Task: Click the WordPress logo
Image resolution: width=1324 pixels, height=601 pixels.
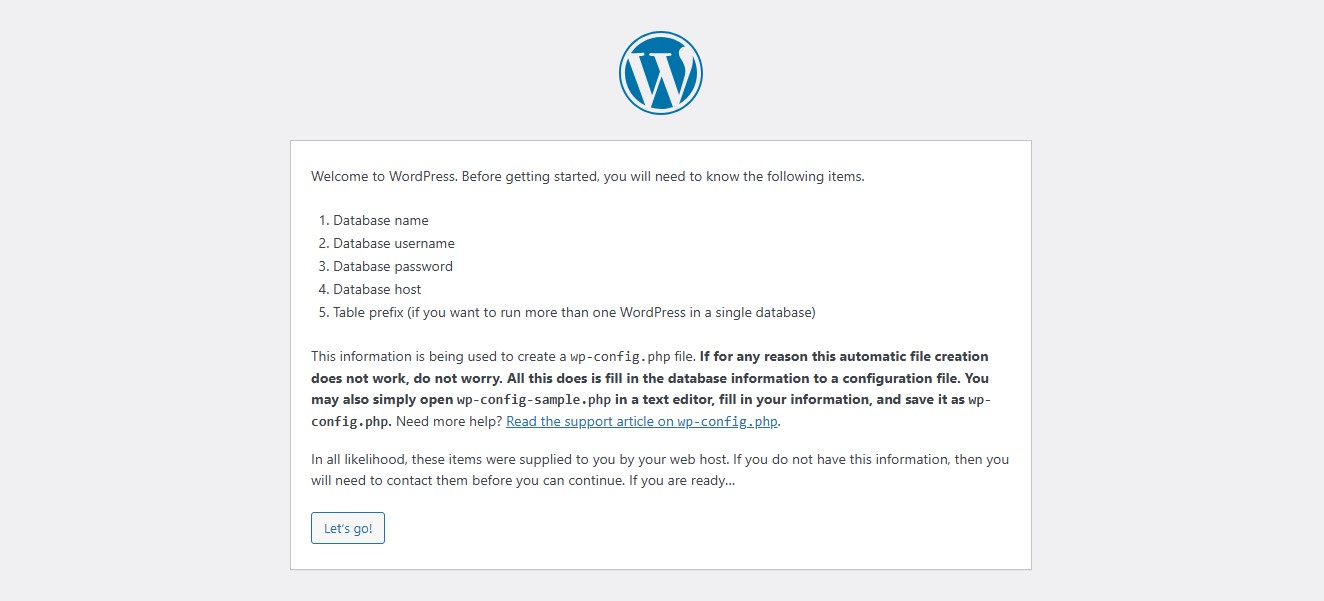Action: (661, 73)
